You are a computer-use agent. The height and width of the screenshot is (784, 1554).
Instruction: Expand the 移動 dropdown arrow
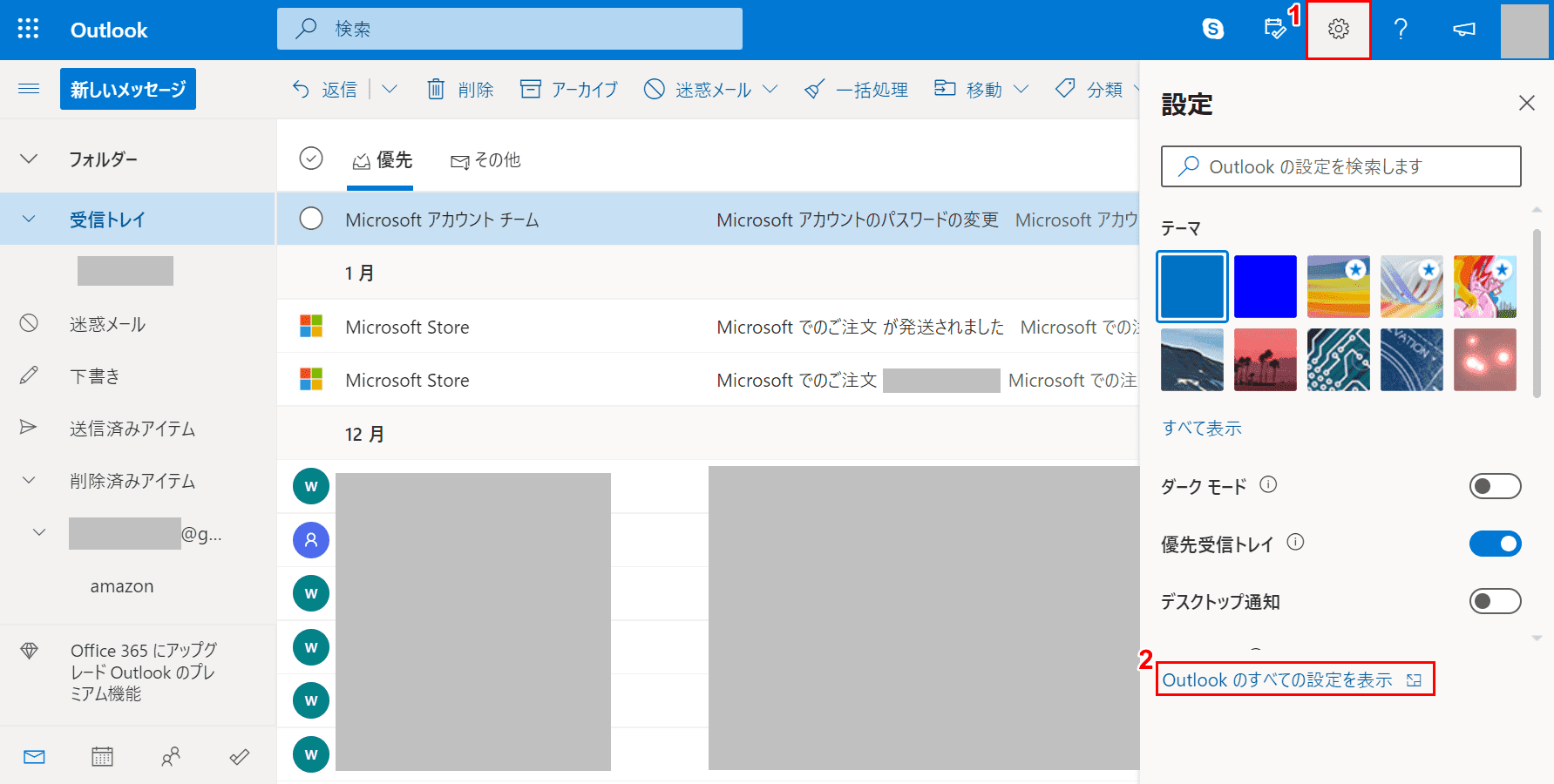[1021, 88]
